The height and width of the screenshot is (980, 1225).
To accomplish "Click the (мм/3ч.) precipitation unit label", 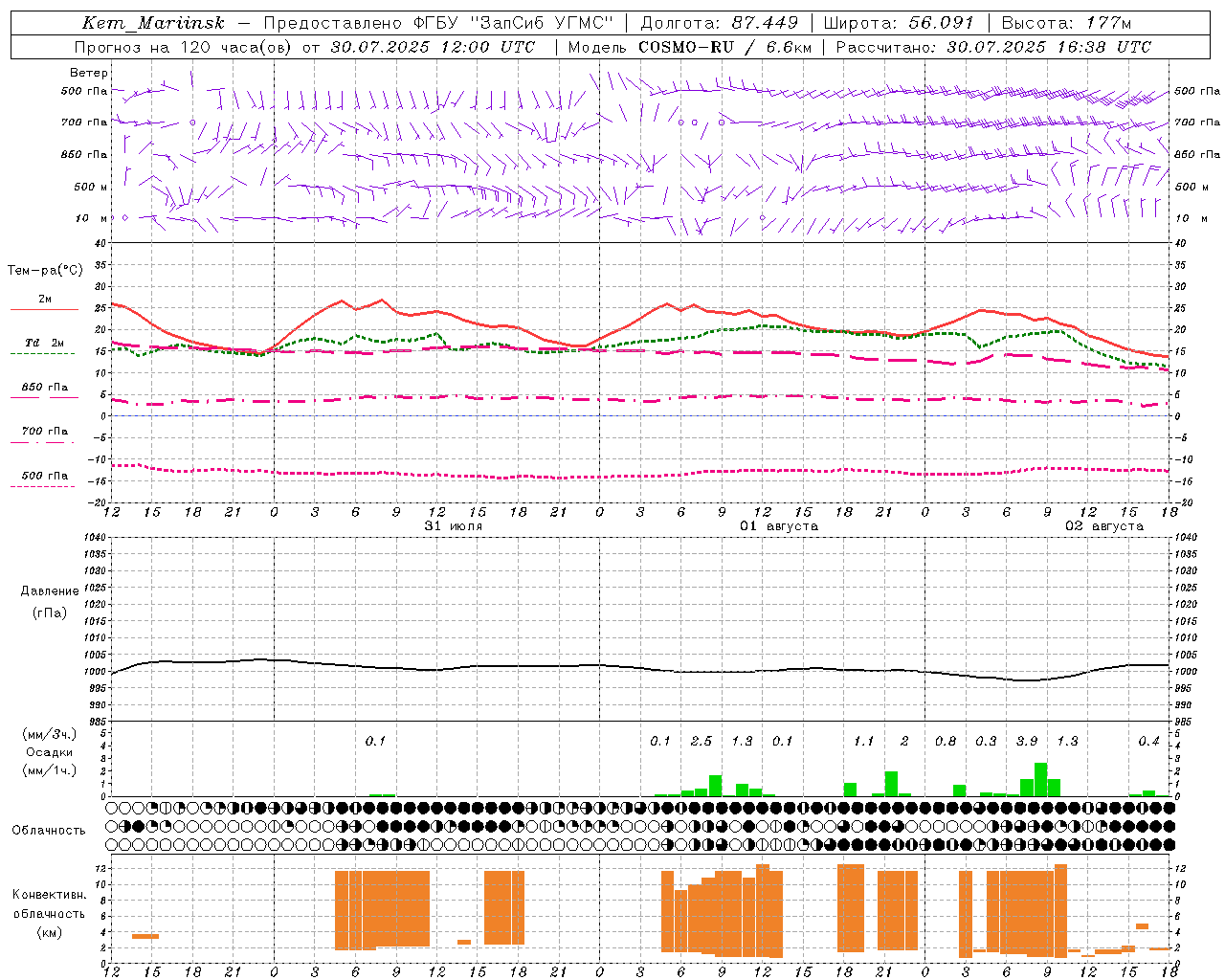I will tap(50, 735).
